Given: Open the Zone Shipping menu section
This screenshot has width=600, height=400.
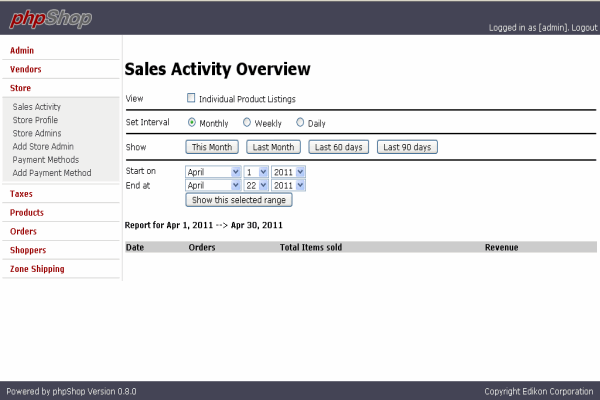Looking at the screenshot, I should pos(37,269).
